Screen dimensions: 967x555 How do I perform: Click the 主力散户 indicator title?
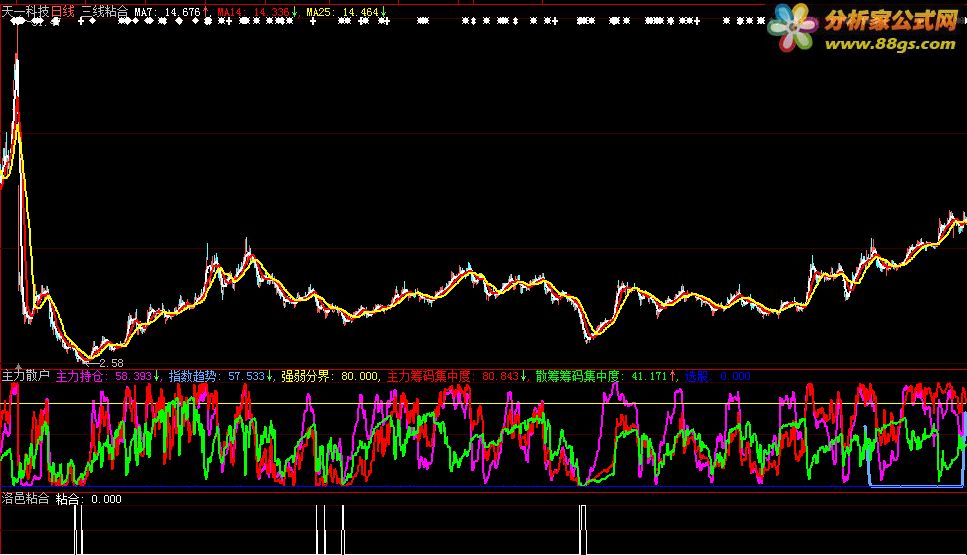pyautogui.click(x=26, y=376)
